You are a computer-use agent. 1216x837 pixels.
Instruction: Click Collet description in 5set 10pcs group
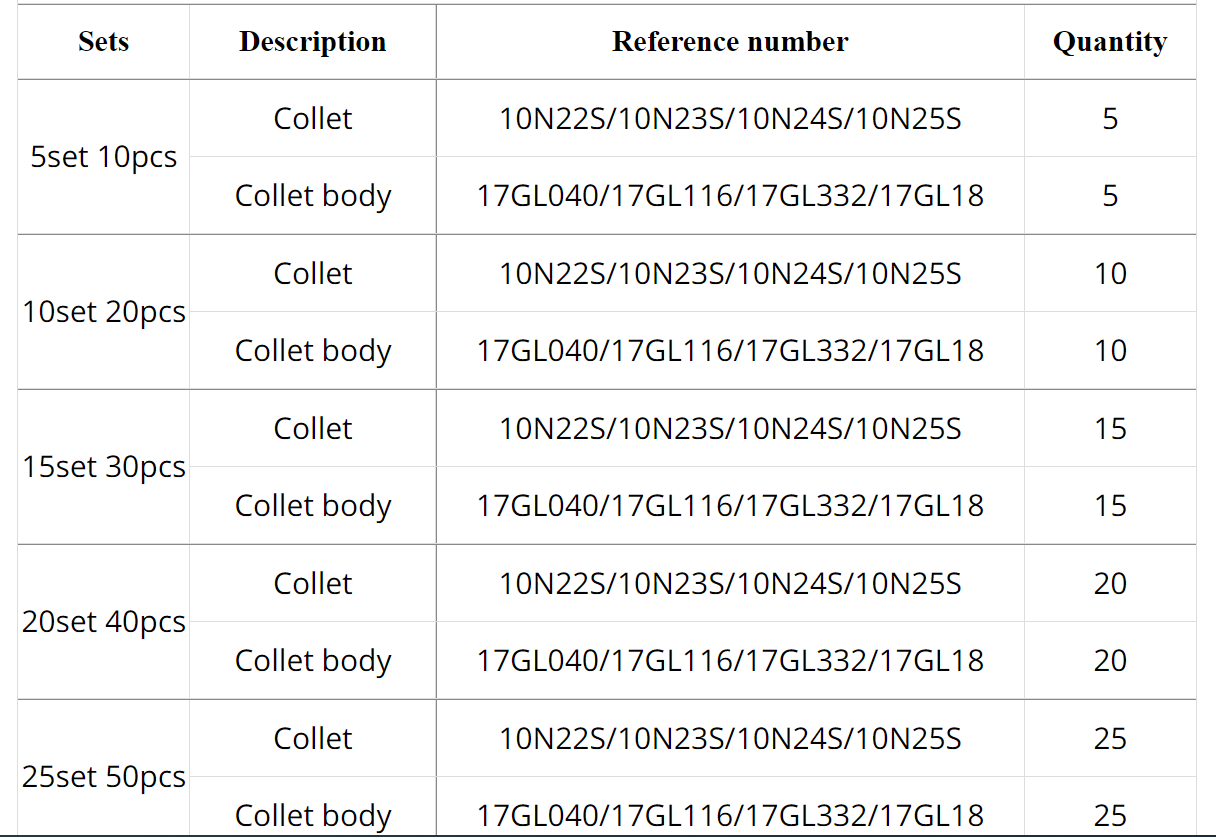click(312, 119)
